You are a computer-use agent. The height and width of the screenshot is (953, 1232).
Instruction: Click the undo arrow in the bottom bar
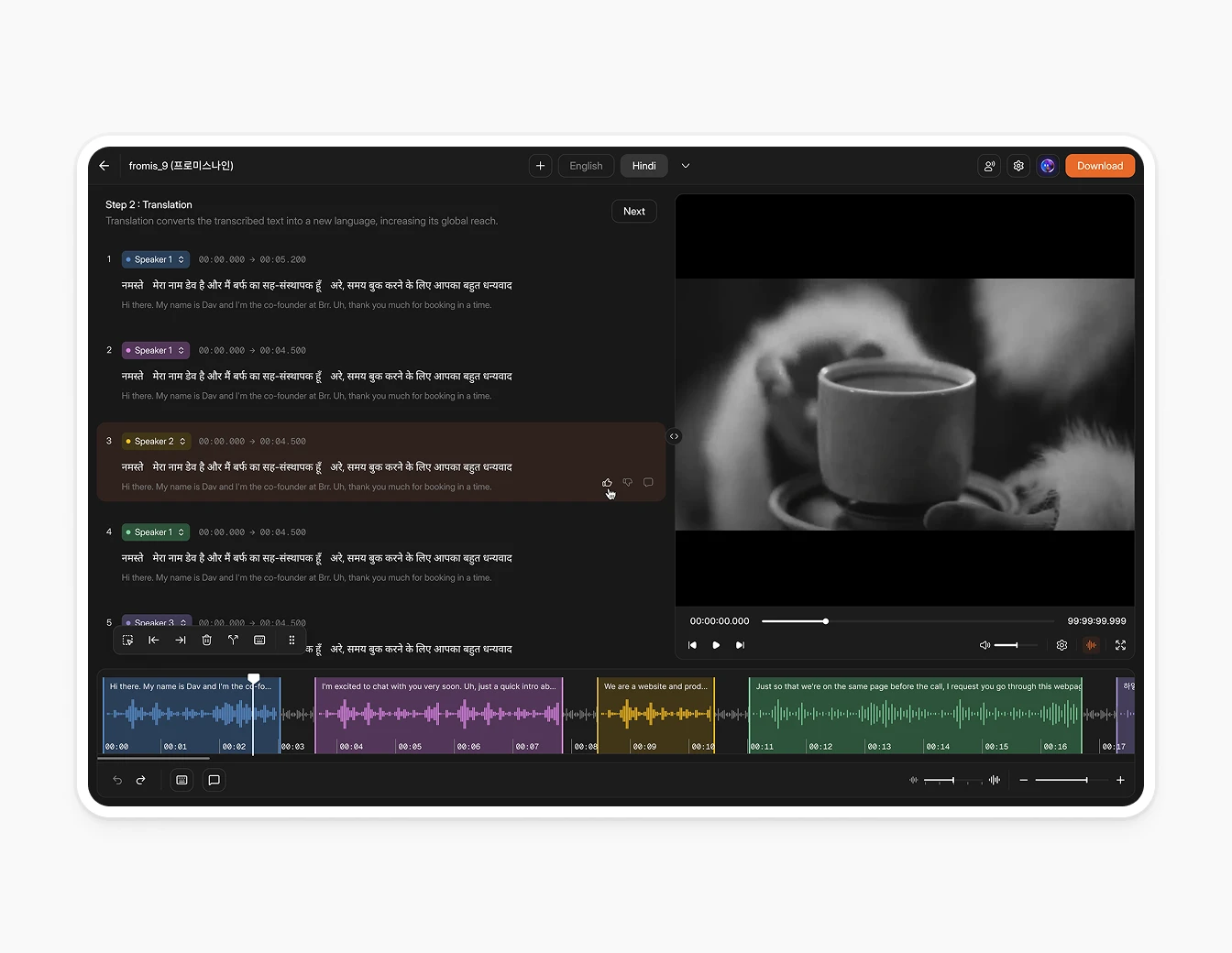click(116, 780)
